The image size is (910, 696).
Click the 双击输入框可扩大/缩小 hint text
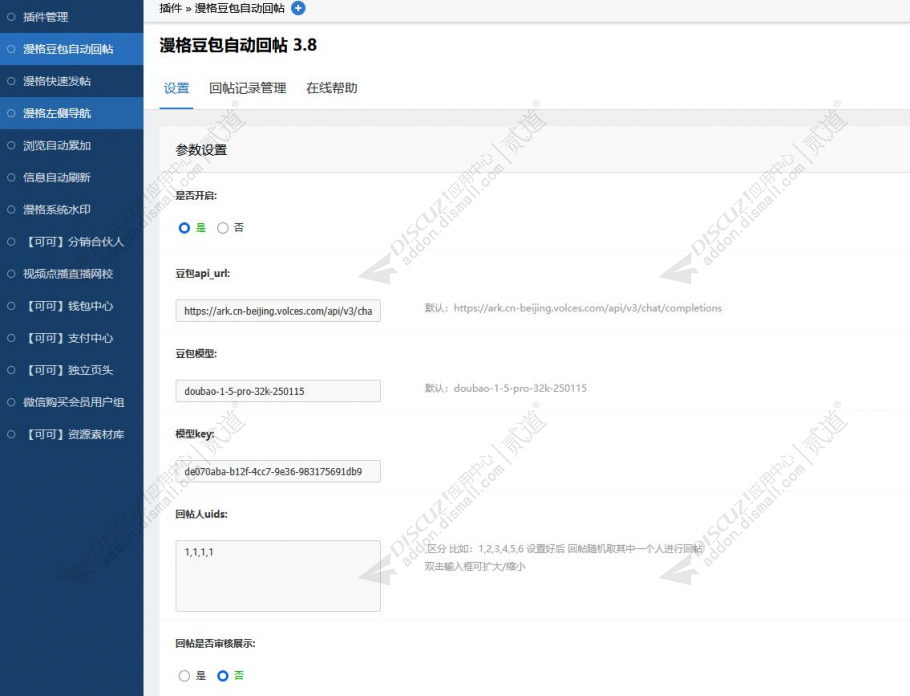(x=475, y=566)
